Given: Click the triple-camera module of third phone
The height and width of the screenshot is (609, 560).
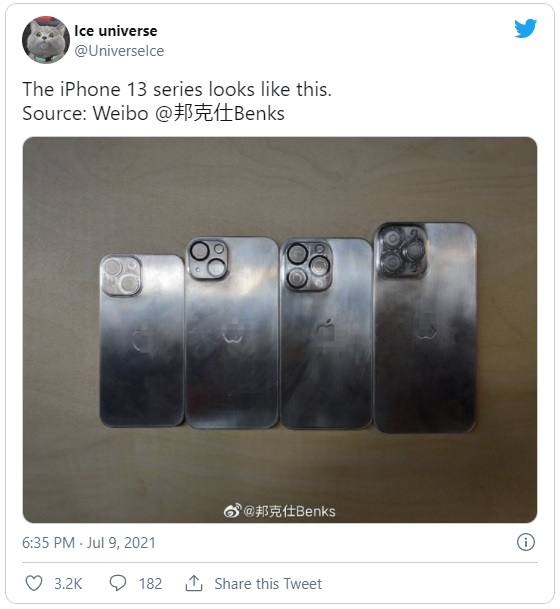Looking at the screenshot, I should point(308,266).
